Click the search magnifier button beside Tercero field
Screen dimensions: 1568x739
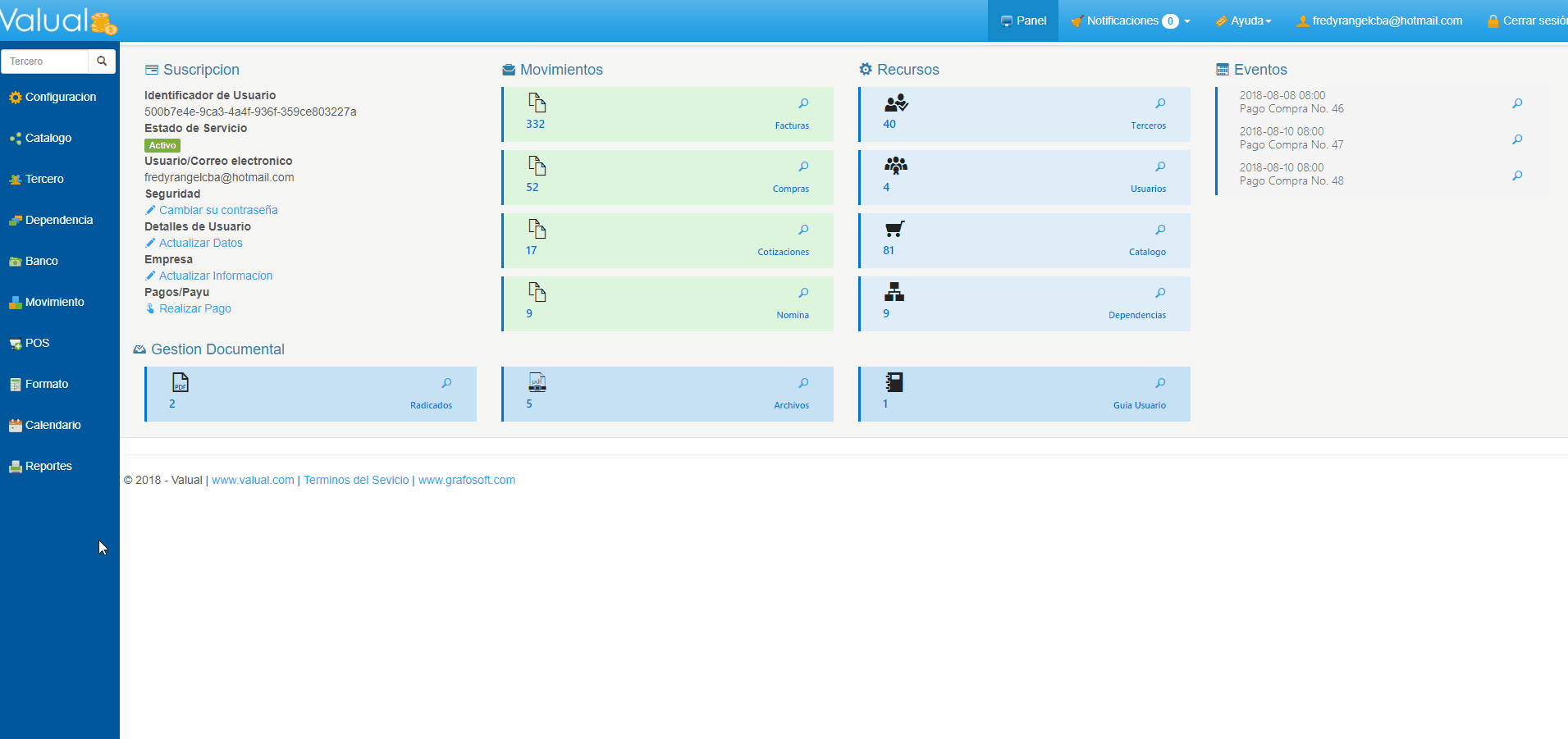102,62
